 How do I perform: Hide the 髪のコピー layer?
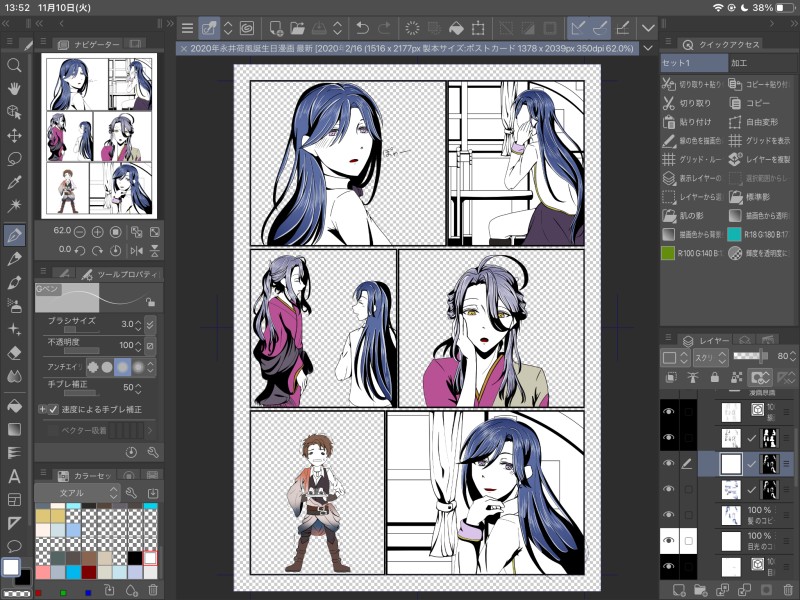pyautogui.click(x=669, y=515)
